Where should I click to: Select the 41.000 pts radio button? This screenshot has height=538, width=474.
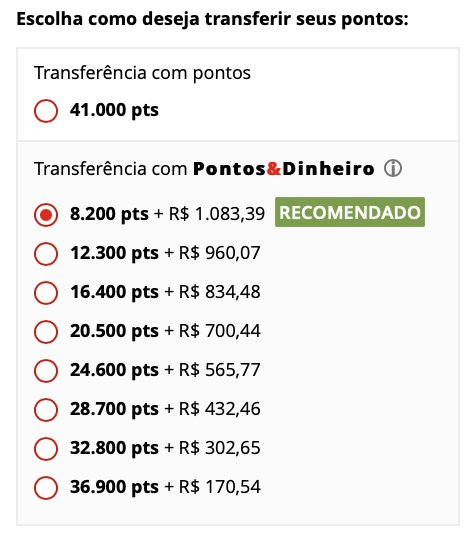pyautogui.click(x=46, y=111)
